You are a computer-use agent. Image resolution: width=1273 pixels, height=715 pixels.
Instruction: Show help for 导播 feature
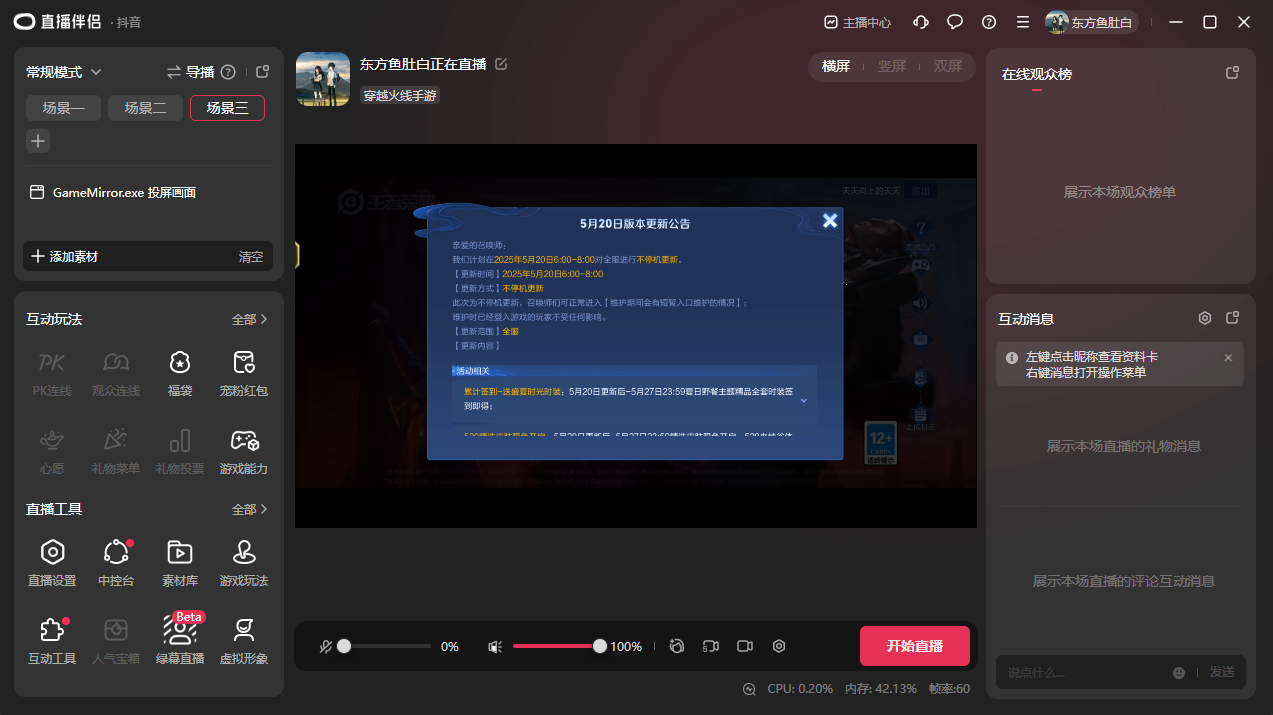pos(228,72)
